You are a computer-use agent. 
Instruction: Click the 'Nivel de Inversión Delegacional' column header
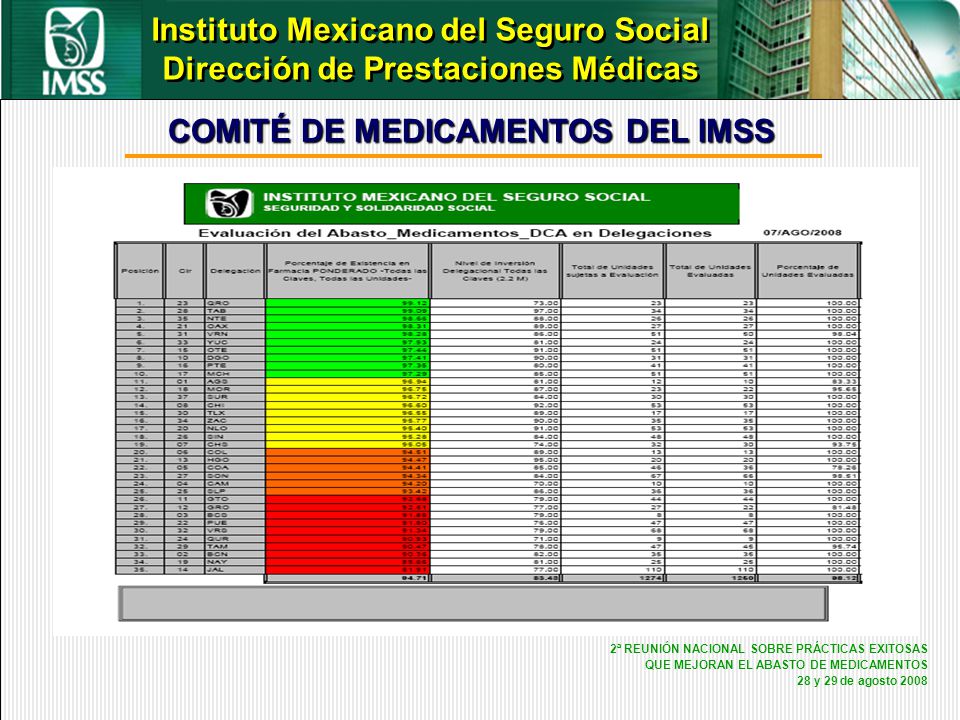tap(495, 271)
